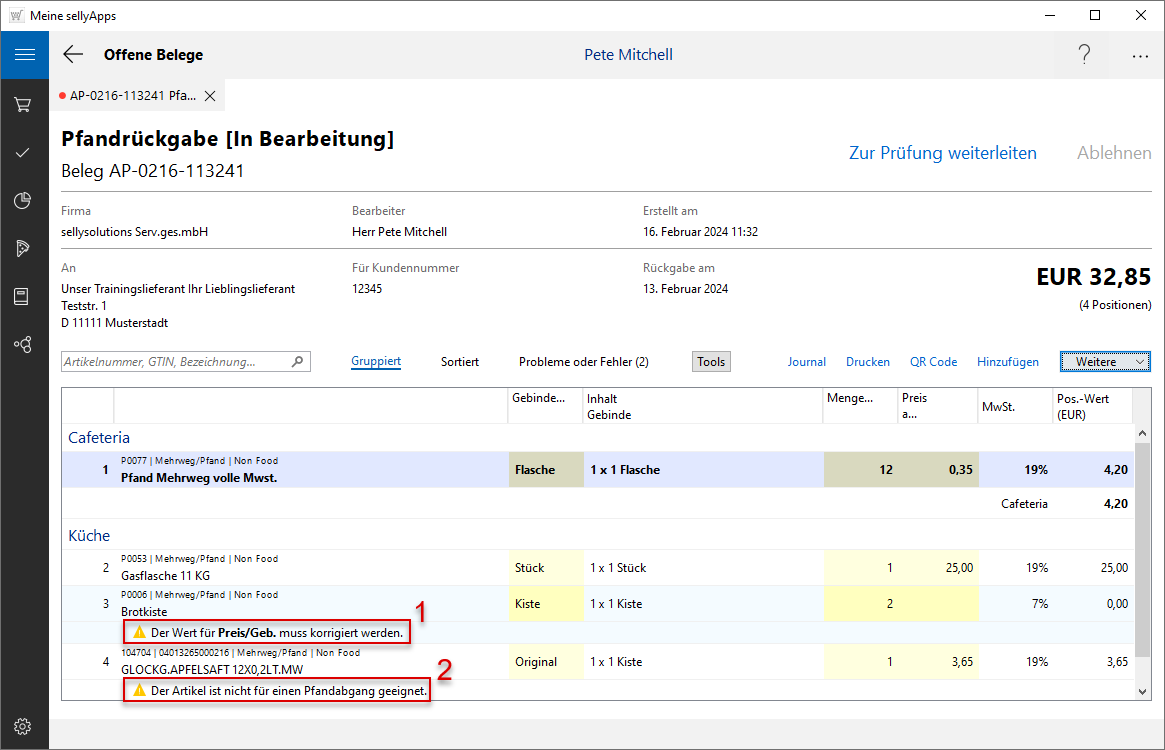Show Probleme oder Fehler (2) filter
Screen dimensions: 1165x750
click(x=584, y=362)
